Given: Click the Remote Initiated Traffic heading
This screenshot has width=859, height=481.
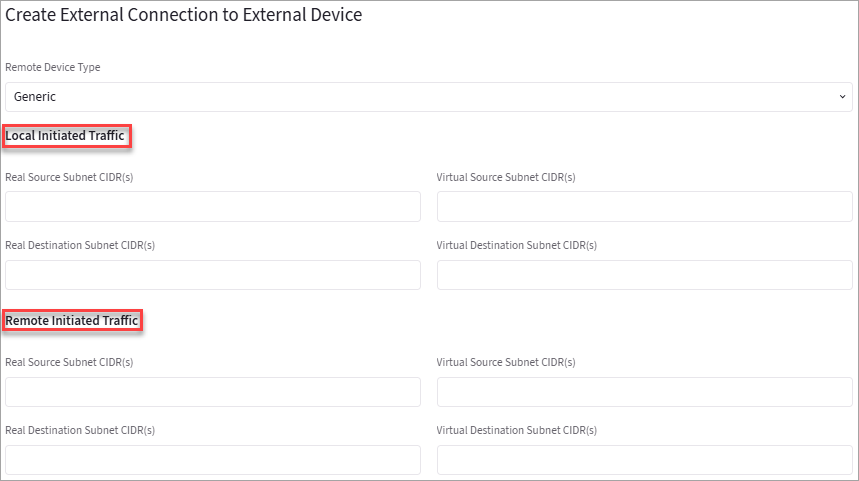Looking at the screenshot, I should pos(72,320).
